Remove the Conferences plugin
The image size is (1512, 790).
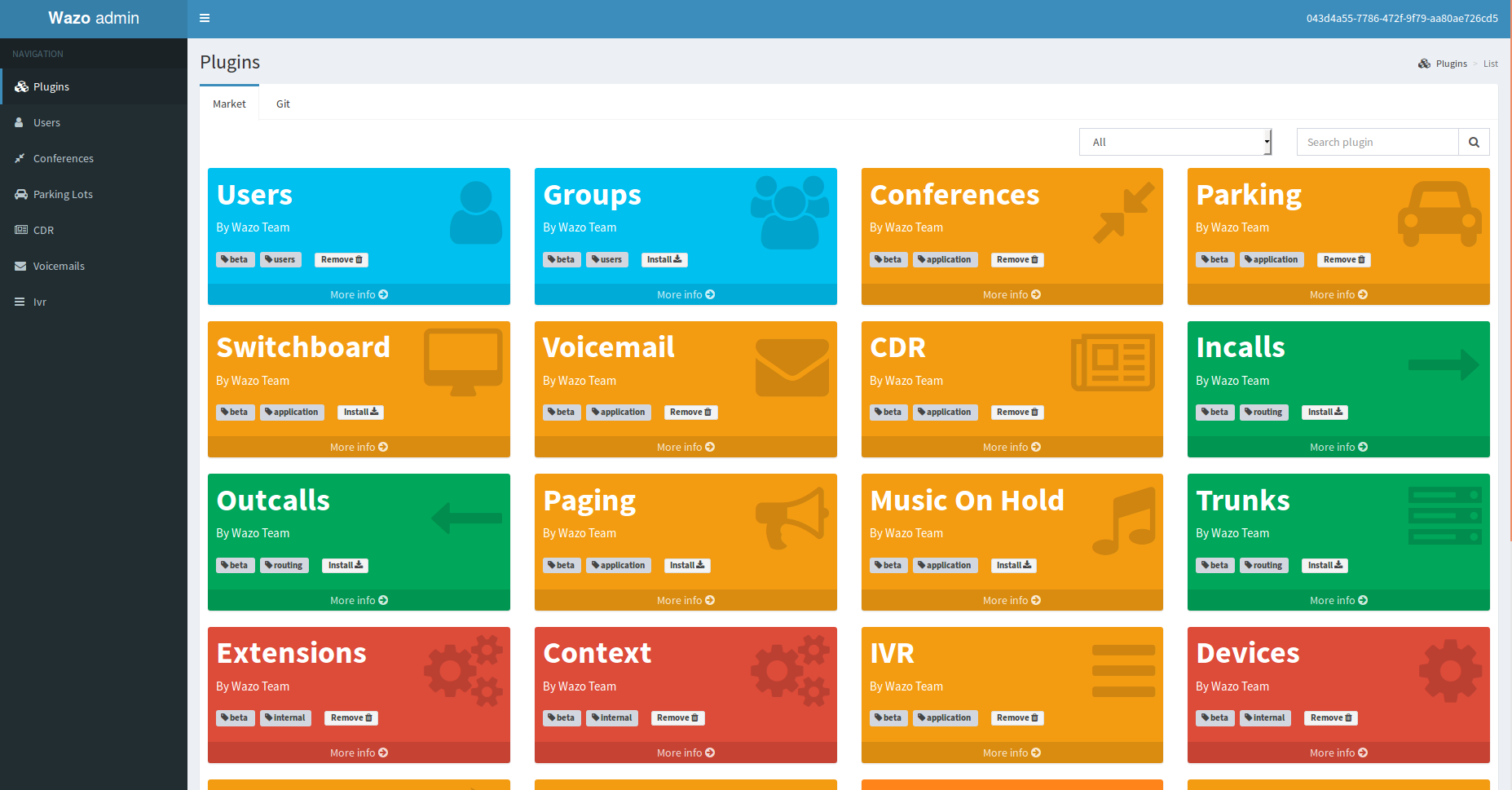coord(1017,259)
